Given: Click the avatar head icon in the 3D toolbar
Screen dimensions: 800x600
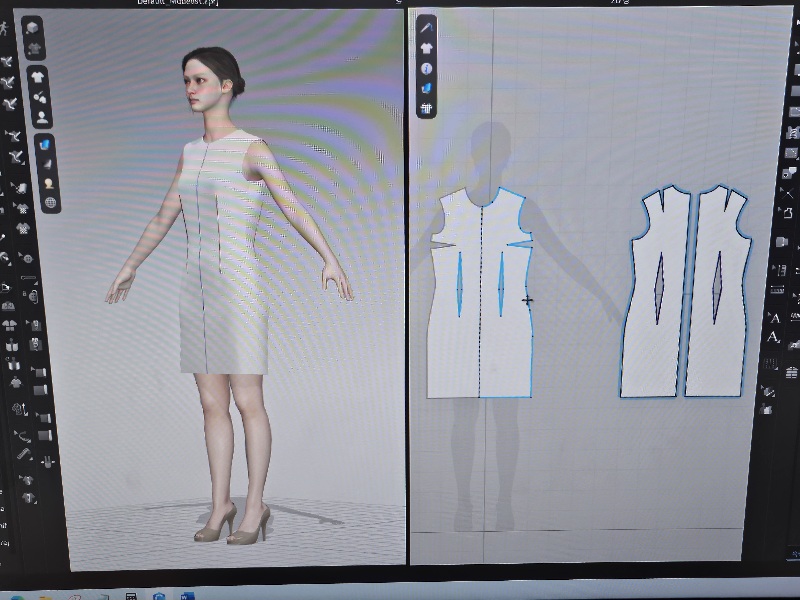Looking at the screenshot, I should coord(47,184).
